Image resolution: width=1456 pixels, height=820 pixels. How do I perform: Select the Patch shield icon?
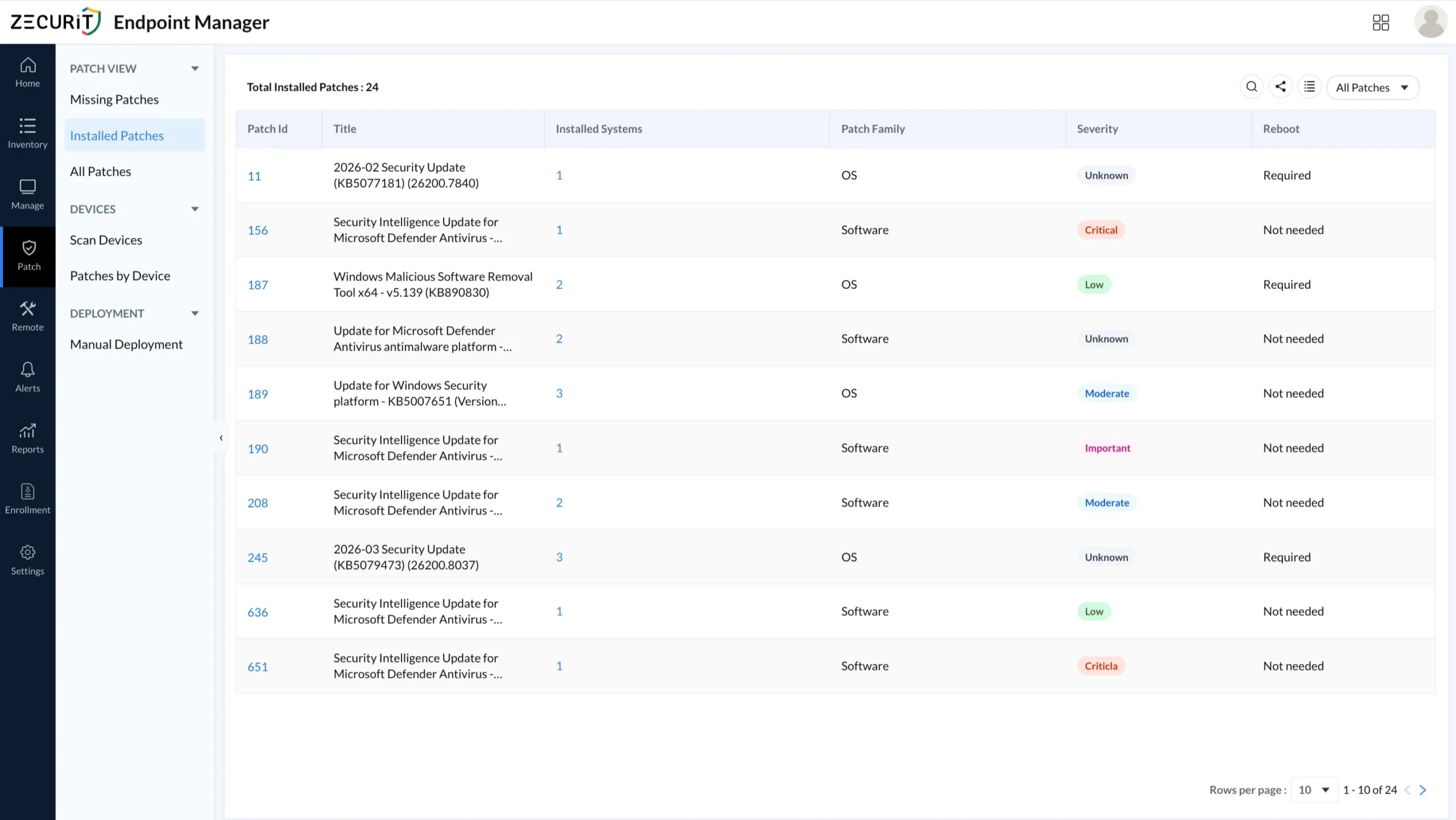[29, 248]
